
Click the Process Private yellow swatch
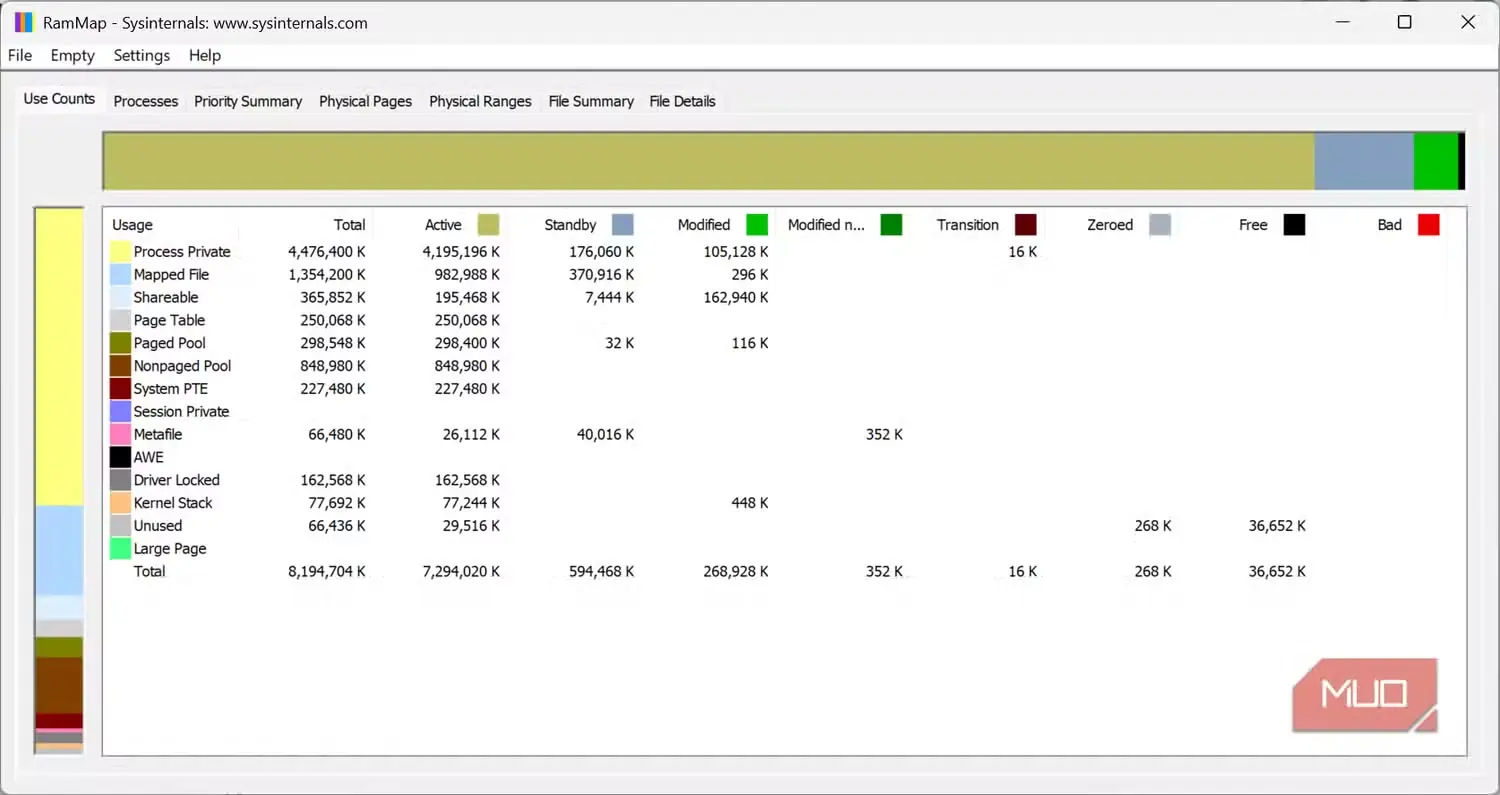(120, 252)
